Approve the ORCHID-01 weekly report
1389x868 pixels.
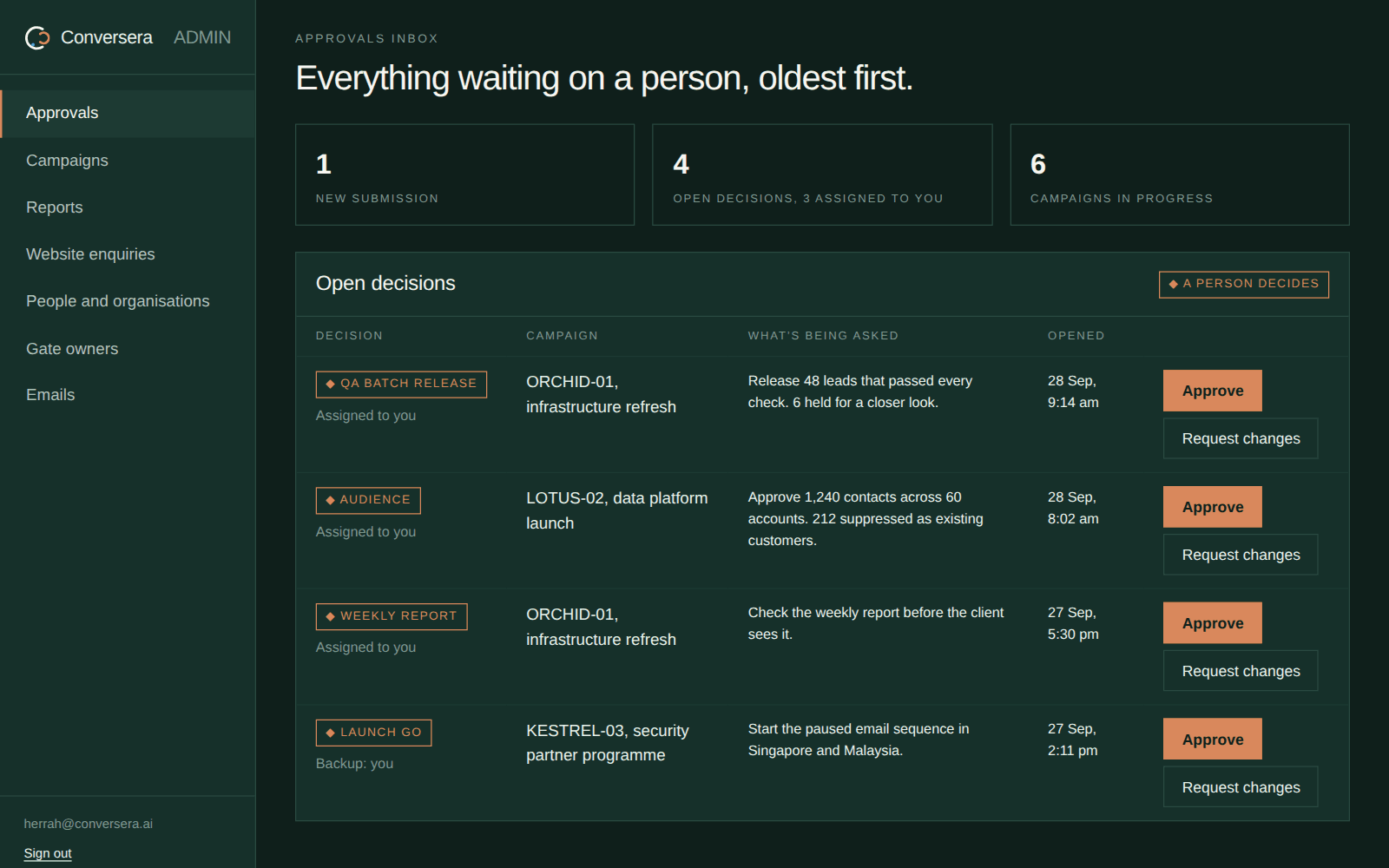1213,623
